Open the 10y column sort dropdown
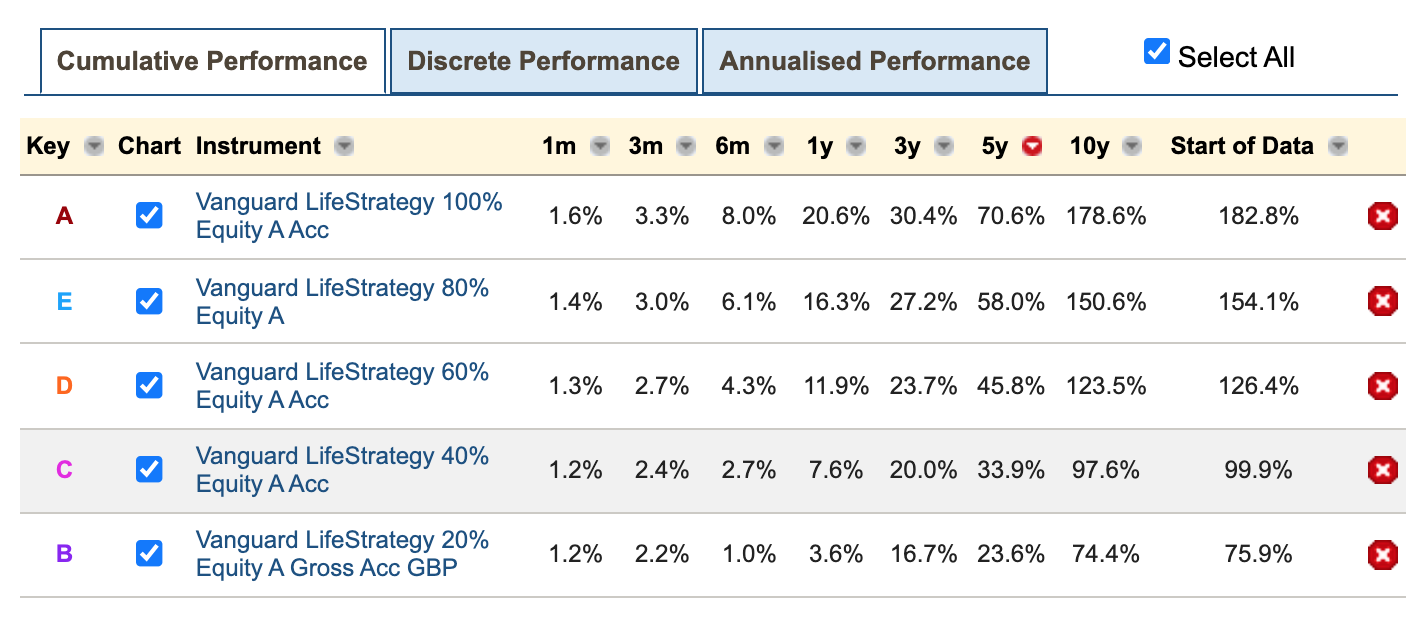 click(1131, 147)
